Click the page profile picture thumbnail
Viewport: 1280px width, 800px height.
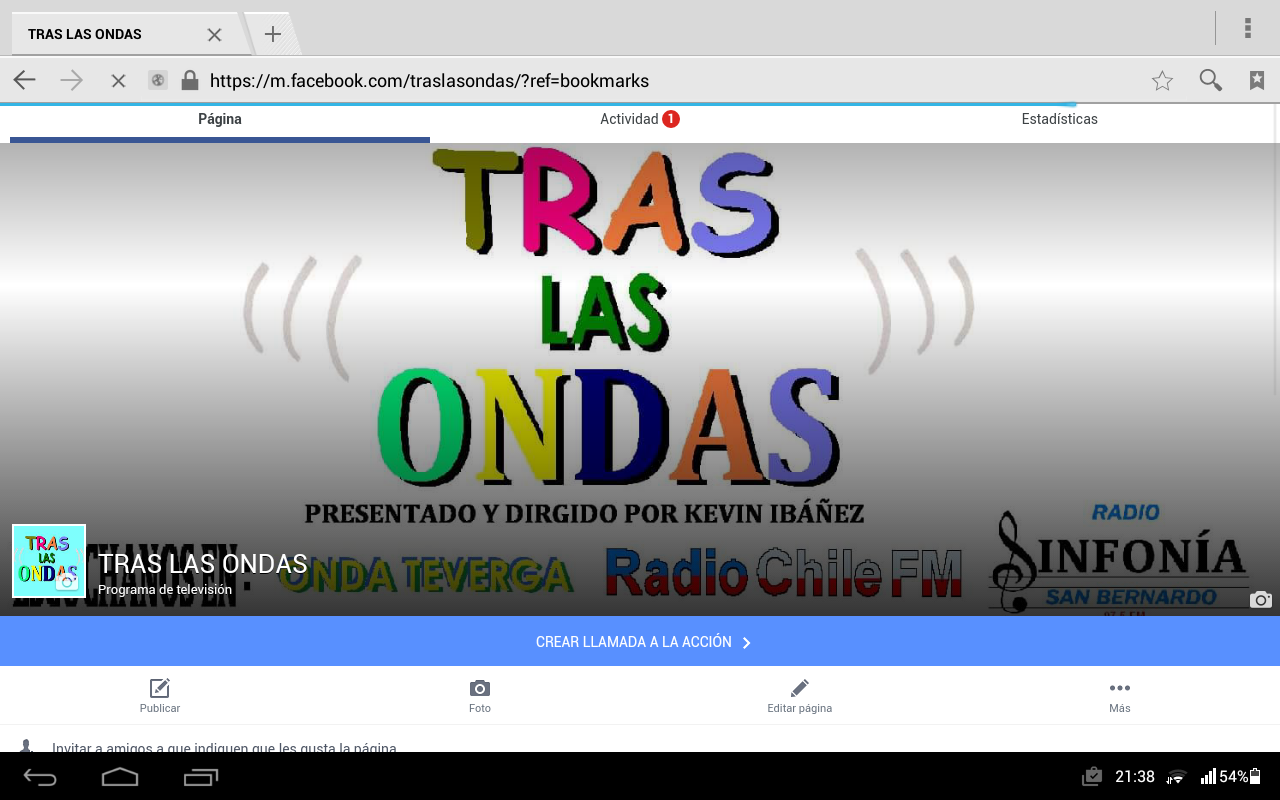49,561
